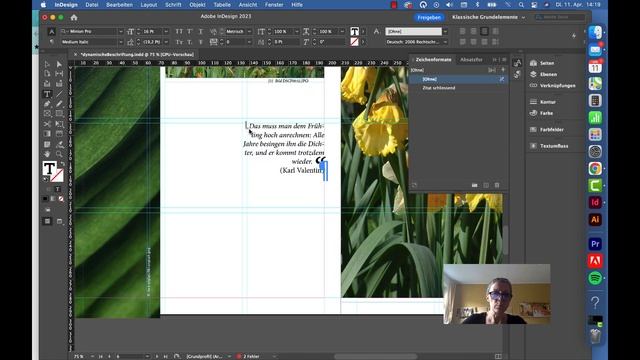Select the Direct Selection tool
This screenshot has height=360, width=640.
point(60,64)
